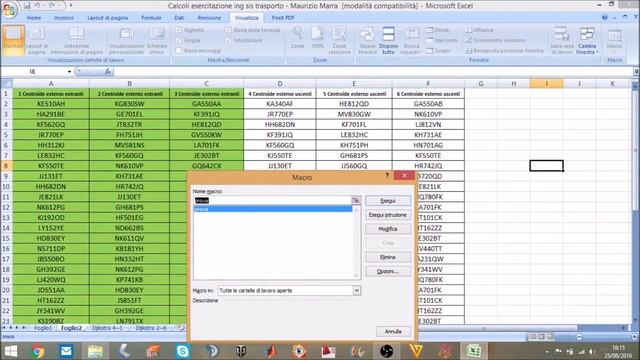The height and width of the screenshot is (360, 640).
Task: Click Disponi tutto in ribbon
Action: pos(388,40)
